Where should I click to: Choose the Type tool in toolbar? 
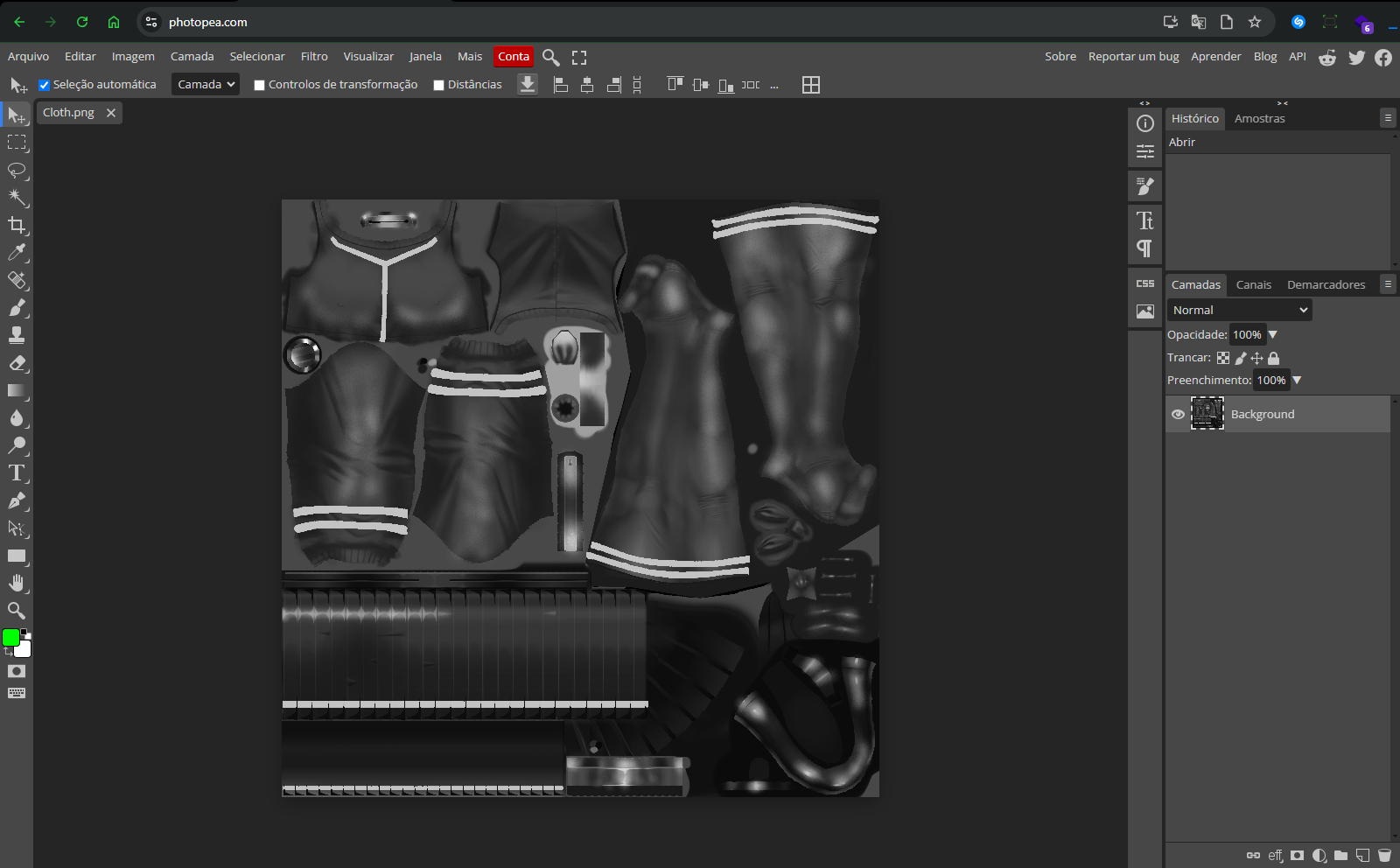point(17,473)
